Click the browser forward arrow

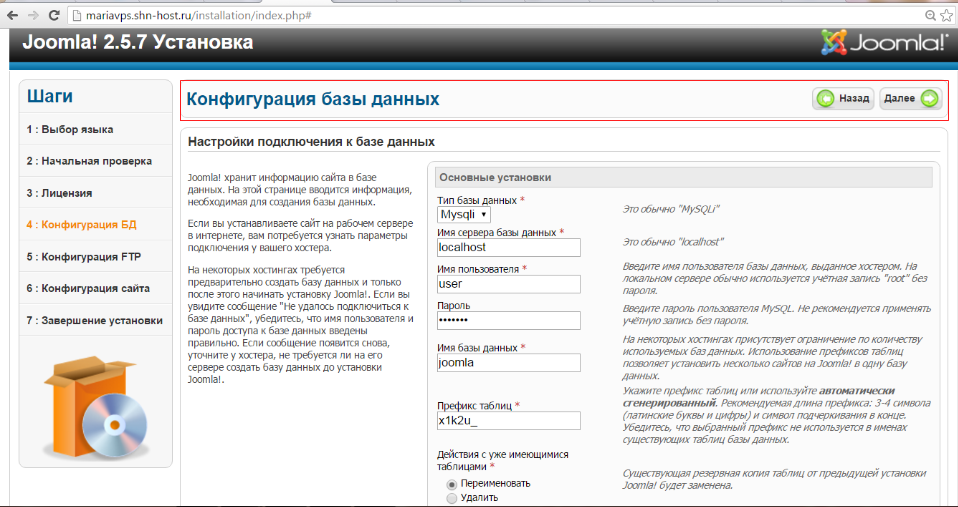point(33,15)
